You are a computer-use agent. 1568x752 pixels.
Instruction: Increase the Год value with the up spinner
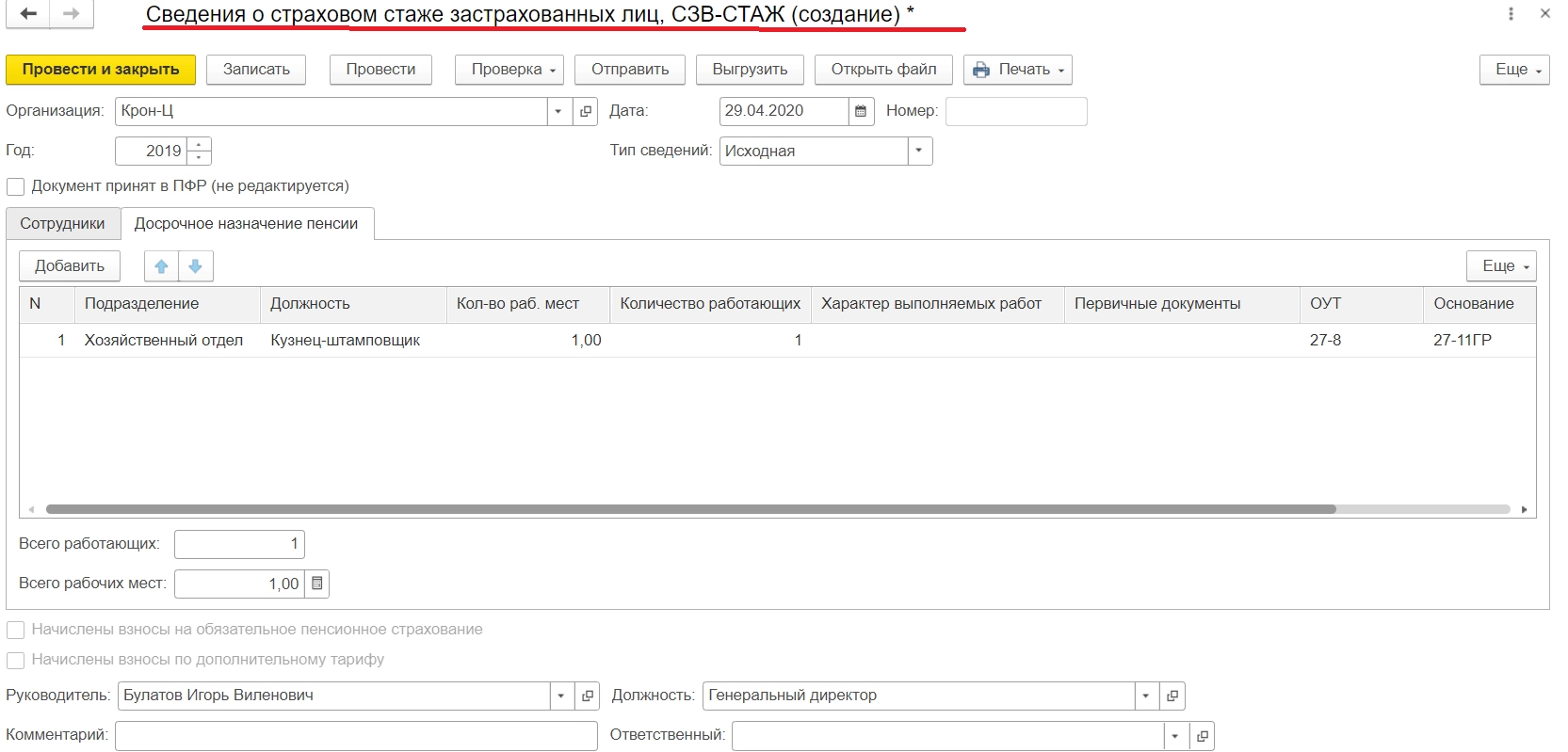199,144
